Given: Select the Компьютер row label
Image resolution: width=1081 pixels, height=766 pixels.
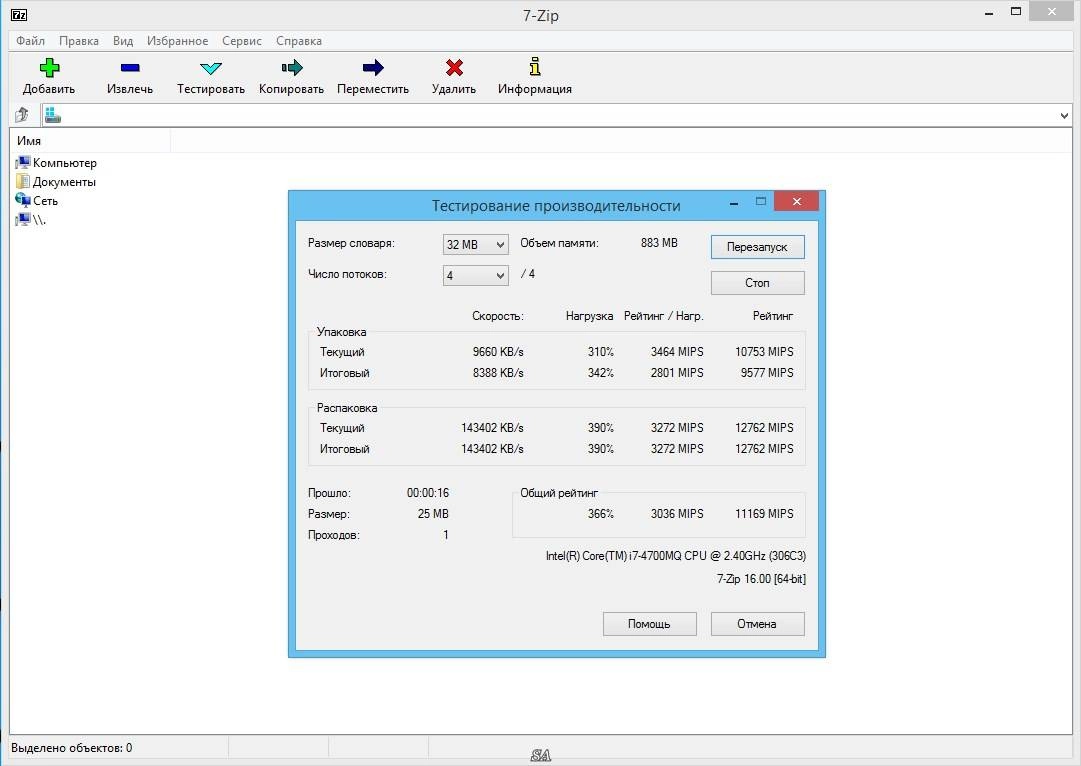Looking at the screenshot, I should pyautogui.click(x=65, y=163).
